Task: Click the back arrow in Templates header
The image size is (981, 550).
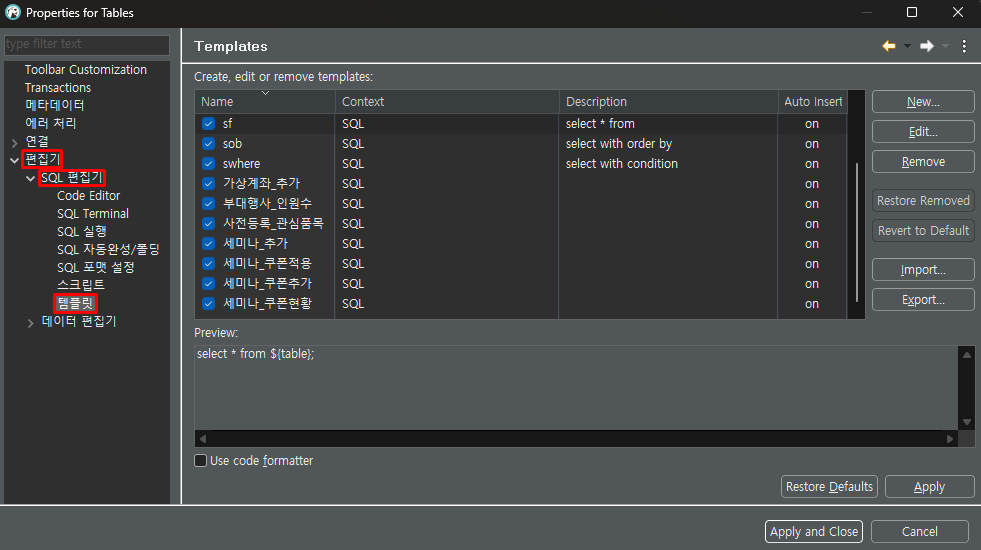Action: coord(888,46)
